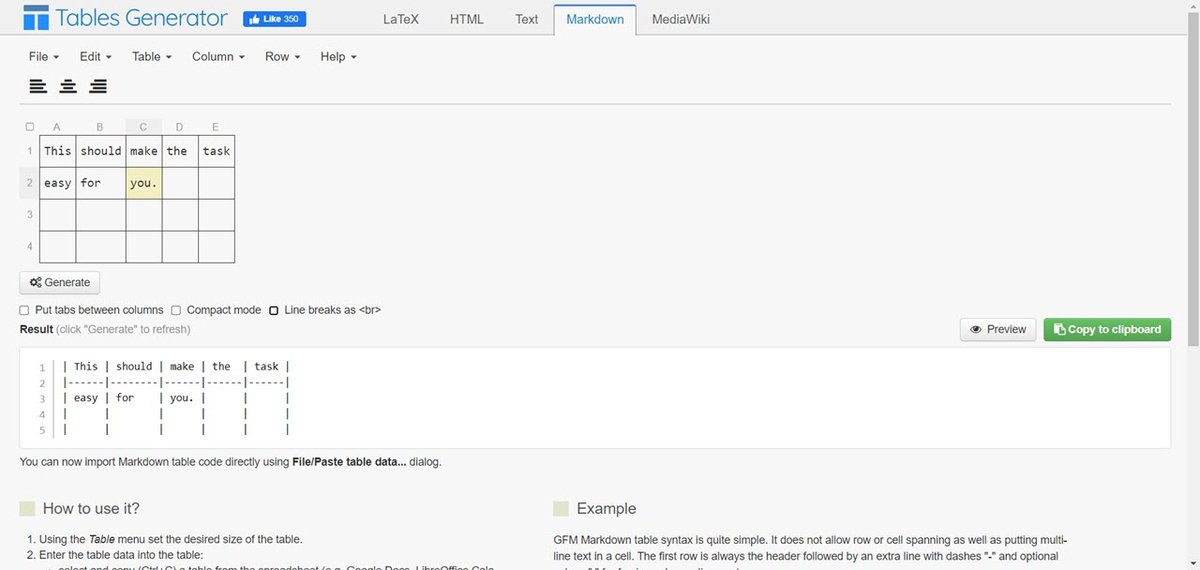Select column A header

coord(57,127)
